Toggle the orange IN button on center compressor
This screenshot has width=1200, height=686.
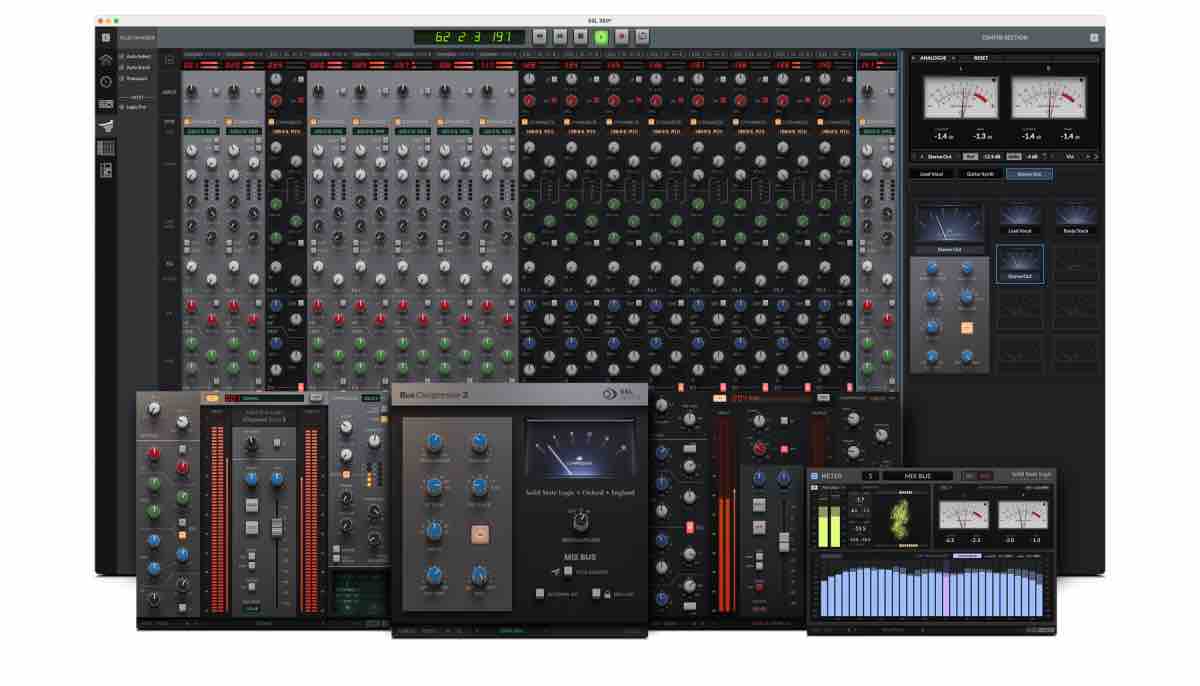click(967, 327)
